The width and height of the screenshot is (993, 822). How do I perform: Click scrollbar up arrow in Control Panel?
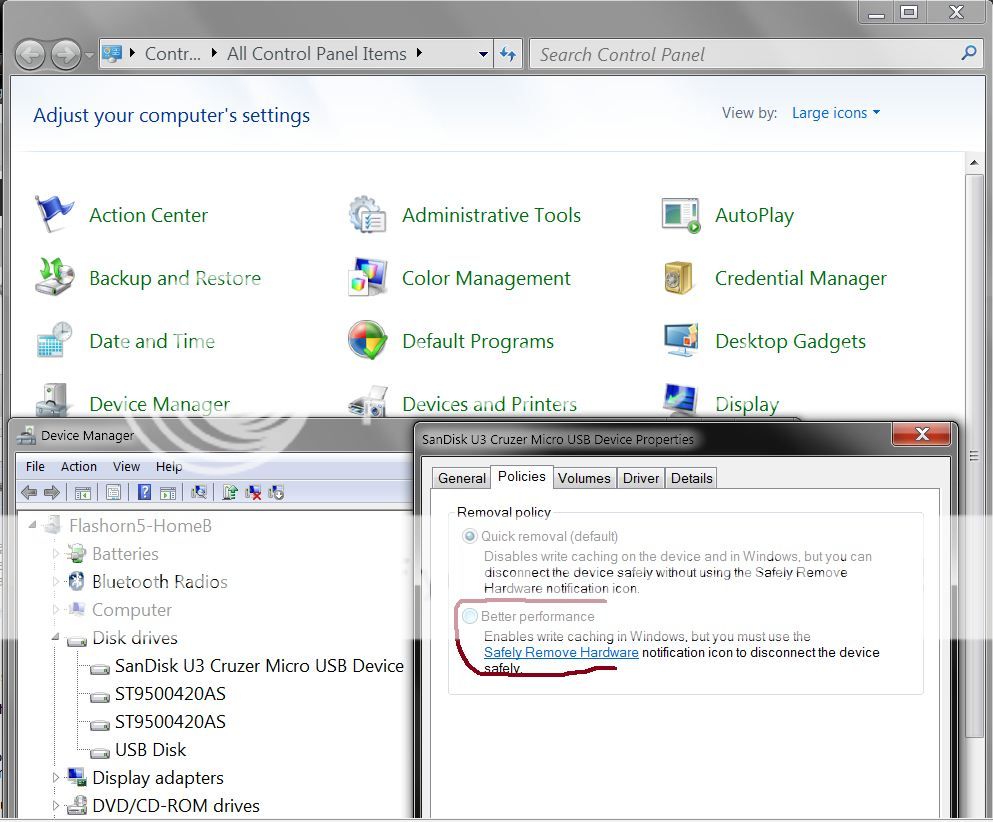974,163
